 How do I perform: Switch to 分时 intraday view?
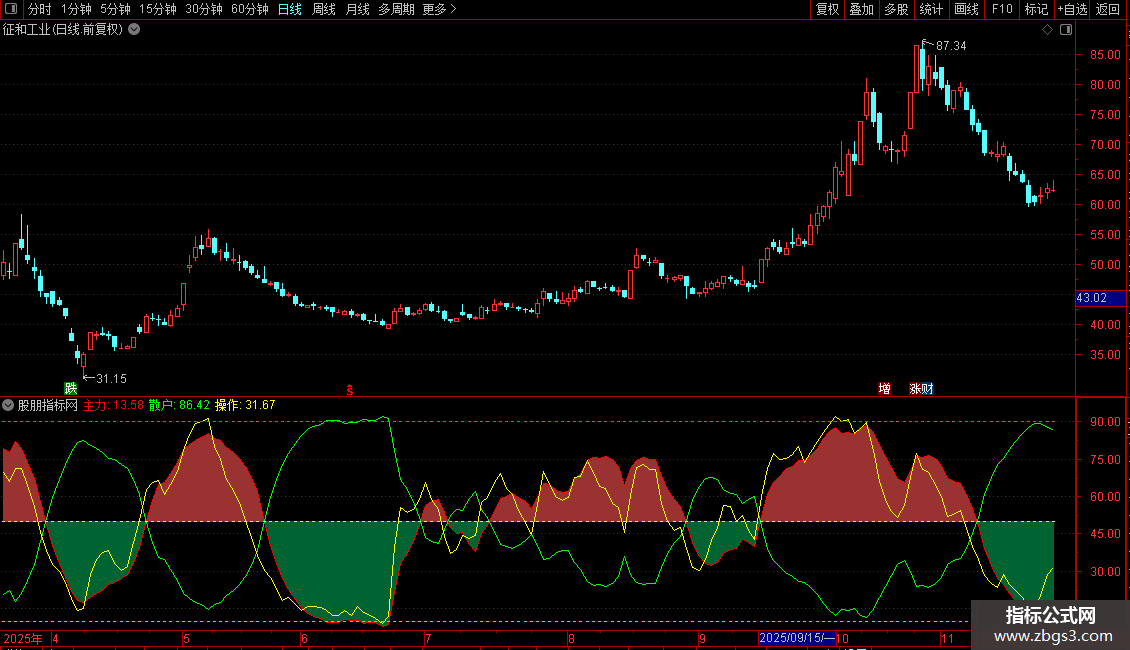tap(40, 9)
